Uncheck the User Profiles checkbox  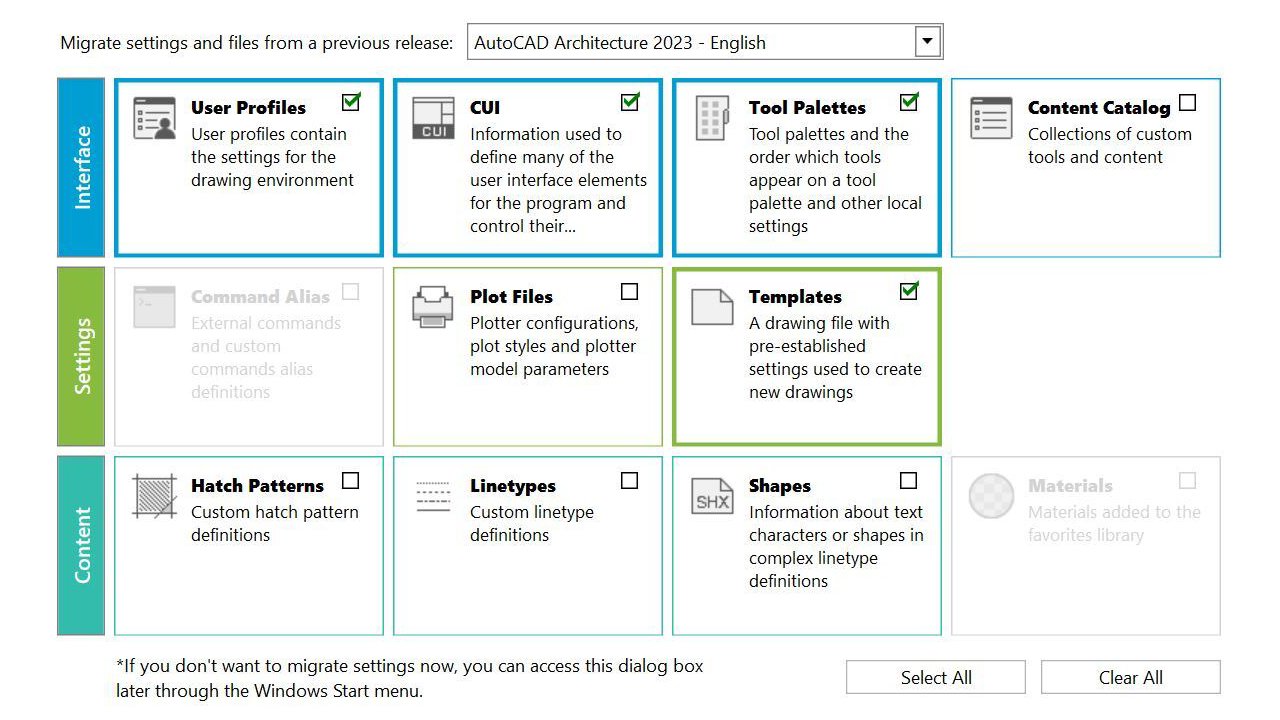pos(351,102)
